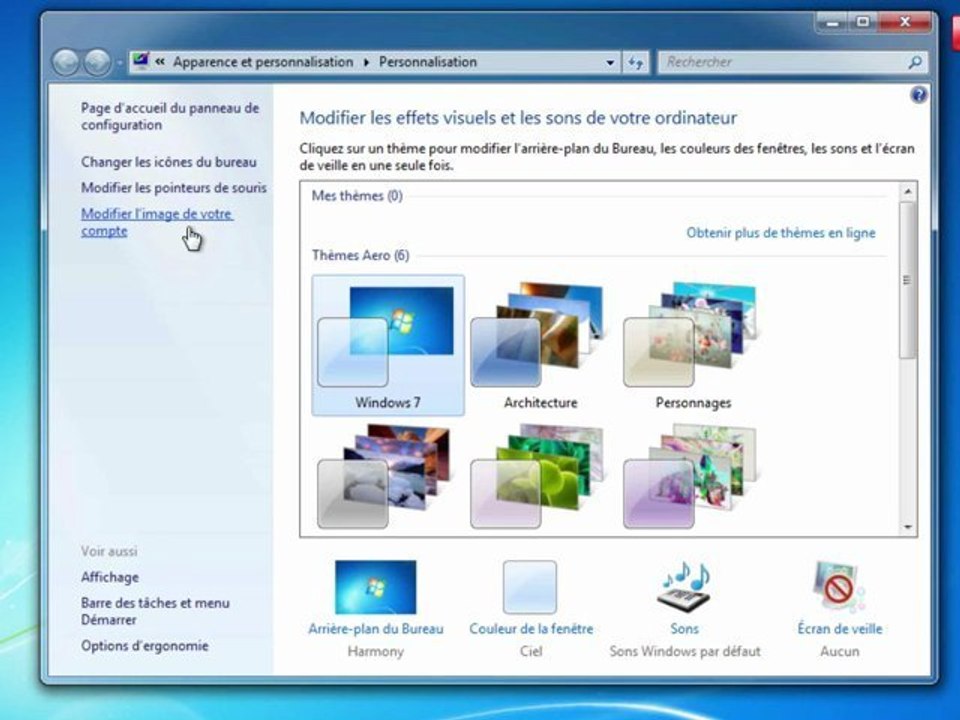Open the recent pages dropdown next to Forward

click(119, 62)
